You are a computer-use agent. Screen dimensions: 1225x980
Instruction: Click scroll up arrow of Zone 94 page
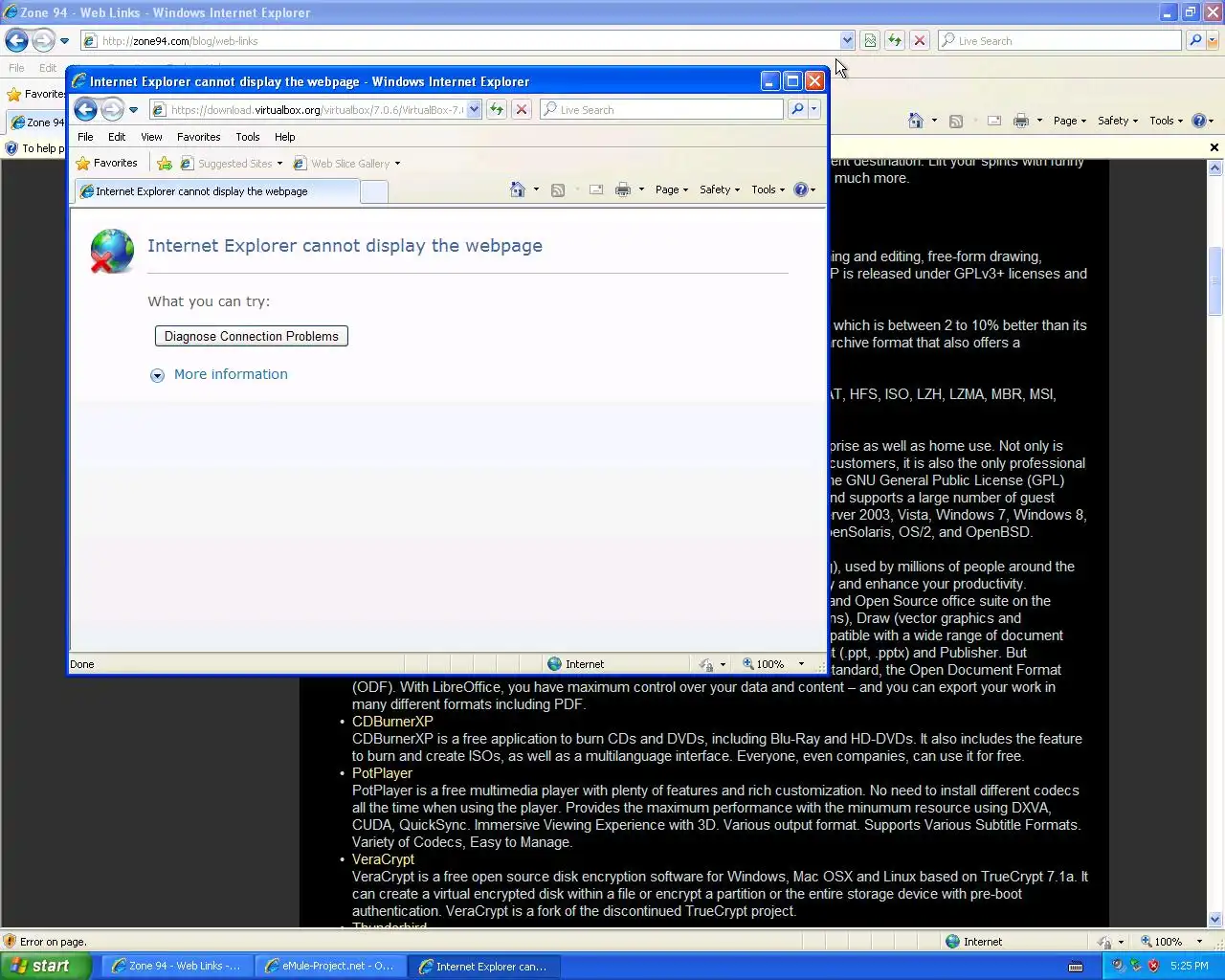1215,168
